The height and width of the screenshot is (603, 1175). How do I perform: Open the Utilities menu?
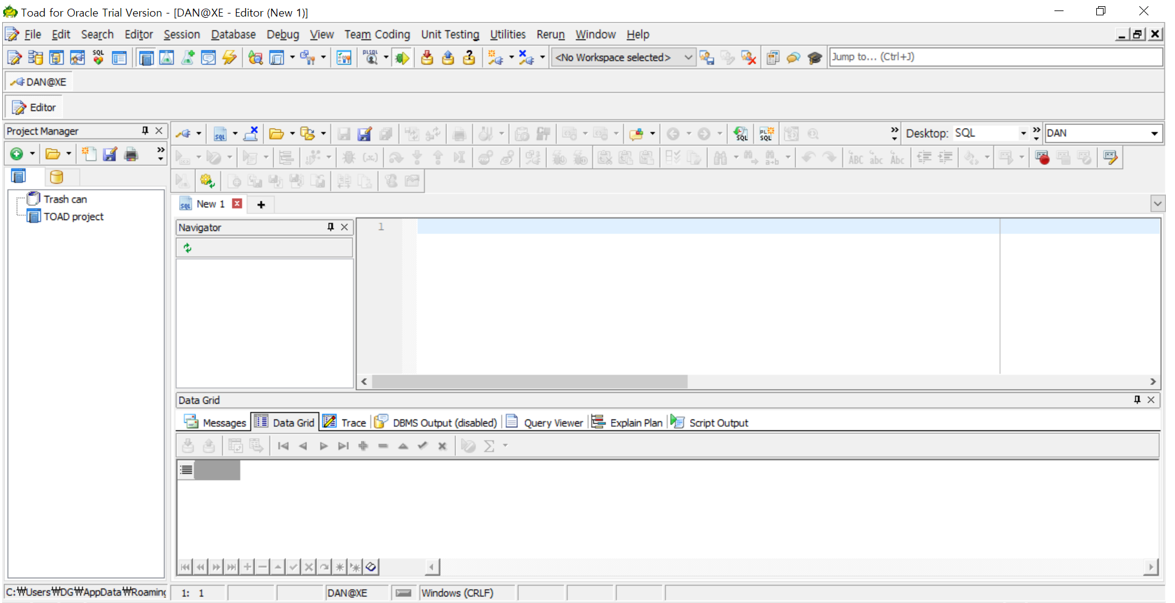508,34
